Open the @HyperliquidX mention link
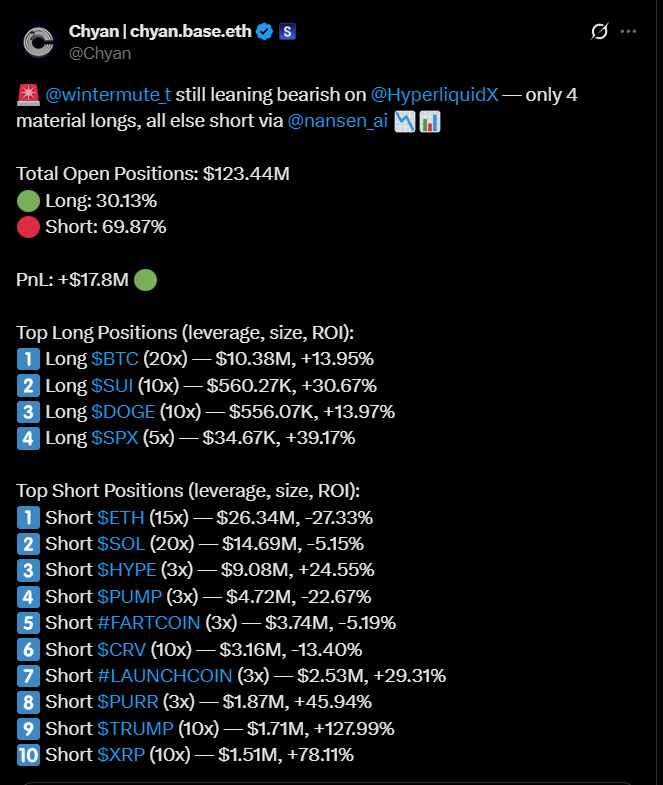Image resolution: width=663 pixels, height=785 pixels. pyautogui.click(x=435, y=95)
